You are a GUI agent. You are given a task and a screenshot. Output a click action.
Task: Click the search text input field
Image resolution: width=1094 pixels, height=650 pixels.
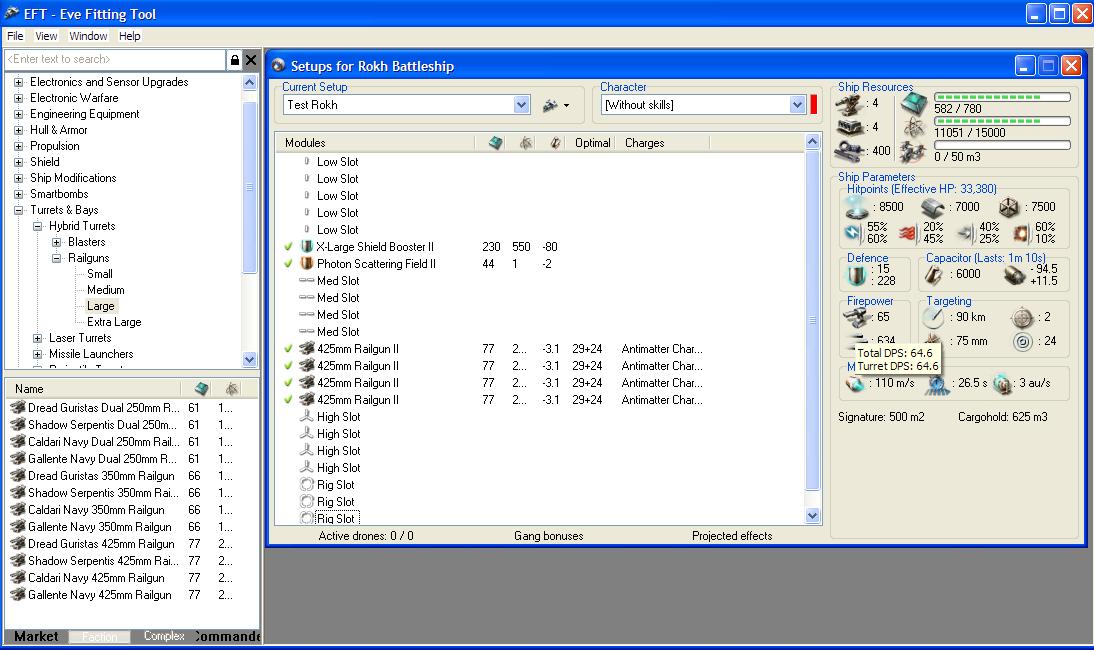point(115,60)
